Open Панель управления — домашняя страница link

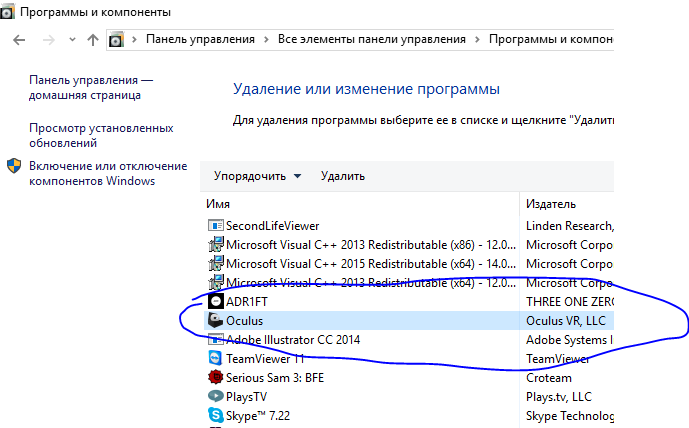point(91,87)
